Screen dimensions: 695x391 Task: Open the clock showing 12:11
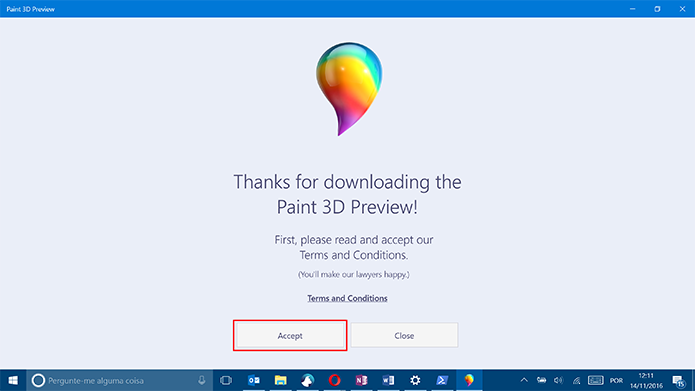(x=646, y=380)
